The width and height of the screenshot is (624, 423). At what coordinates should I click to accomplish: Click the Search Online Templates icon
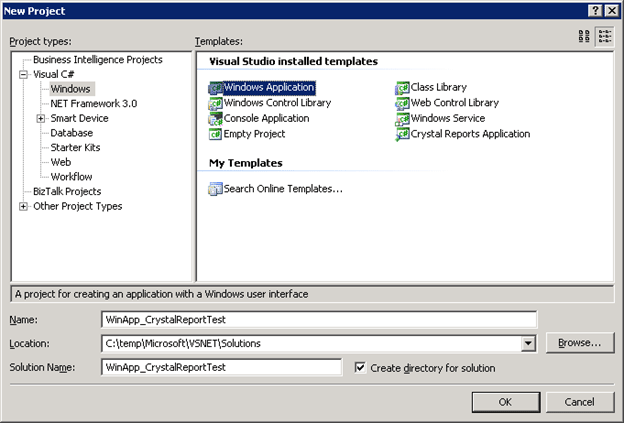(216, 189)
